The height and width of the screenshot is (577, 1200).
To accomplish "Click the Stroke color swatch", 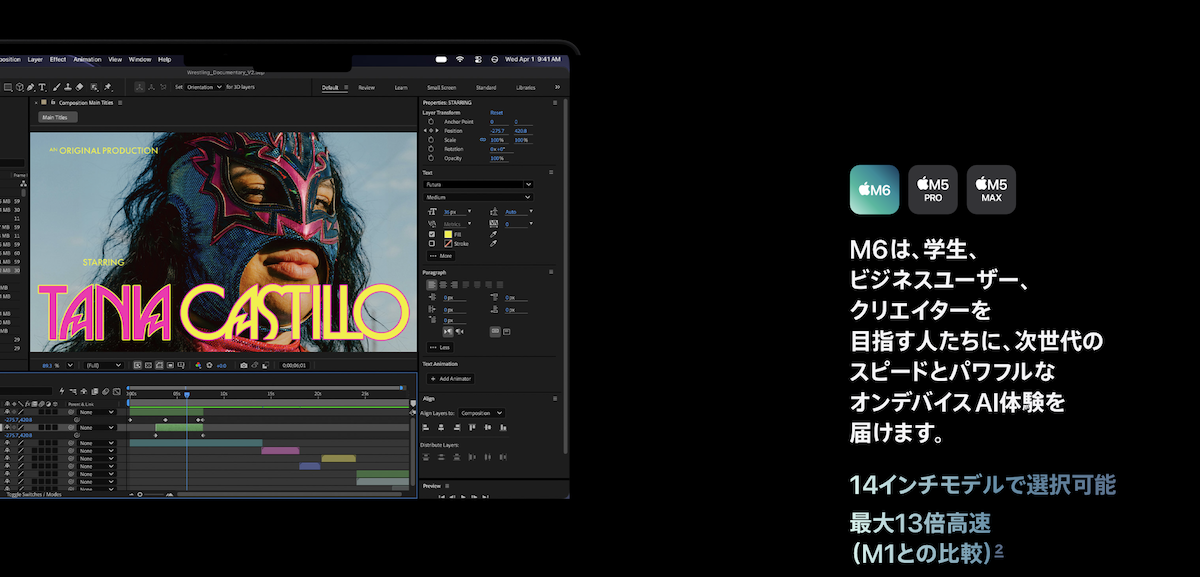I will click(x=446, y=243).
